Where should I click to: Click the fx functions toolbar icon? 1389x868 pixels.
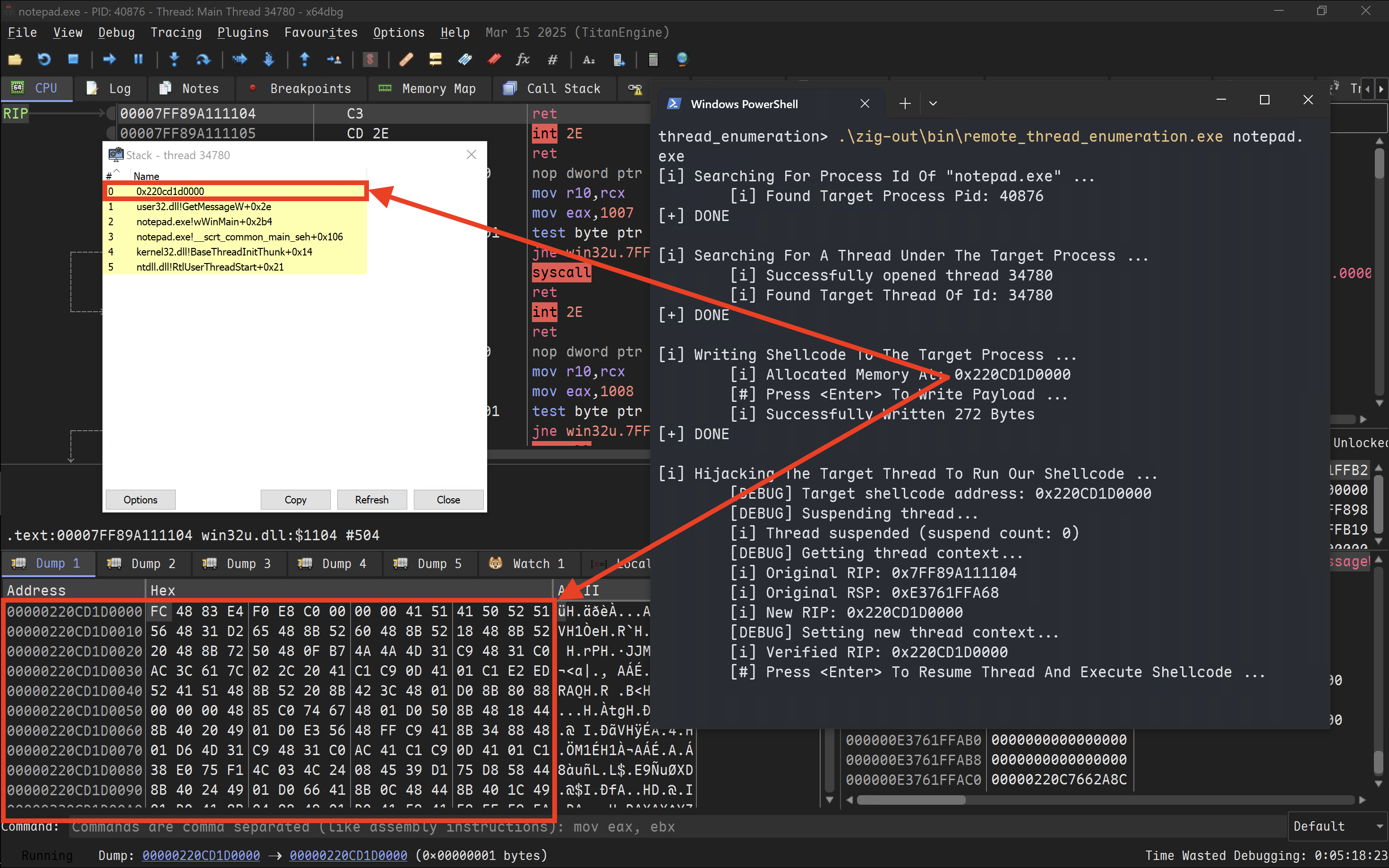(x=523, y=59)
